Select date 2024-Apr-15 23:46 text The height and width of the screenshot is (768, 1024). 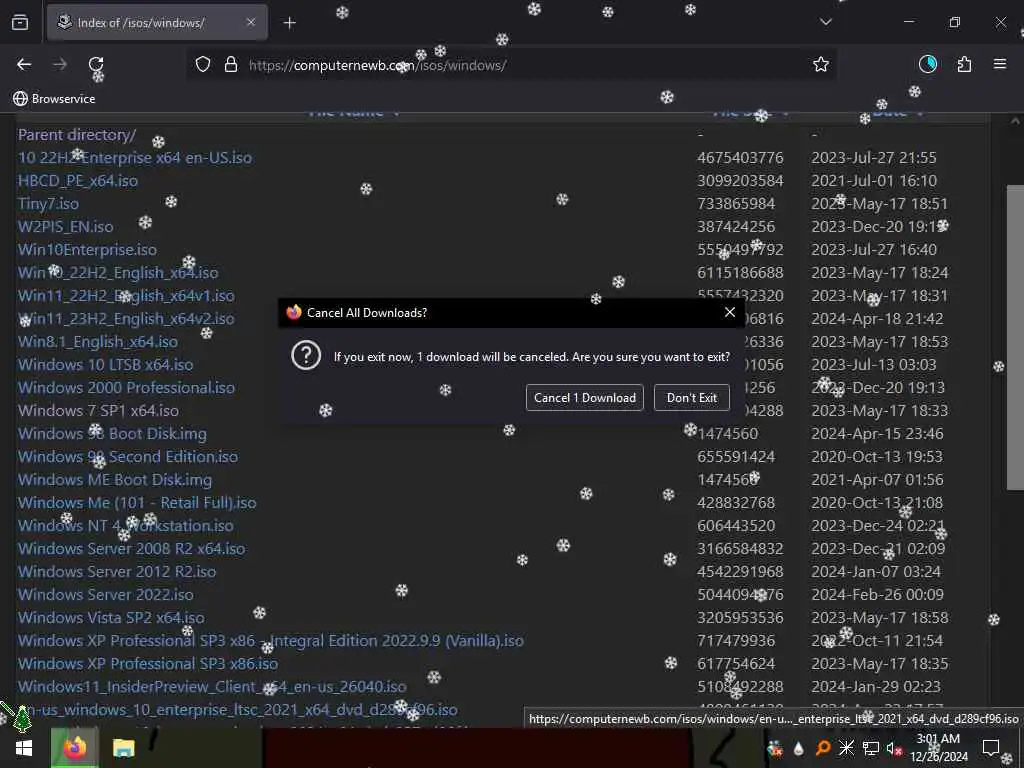[x=877, y=433]
